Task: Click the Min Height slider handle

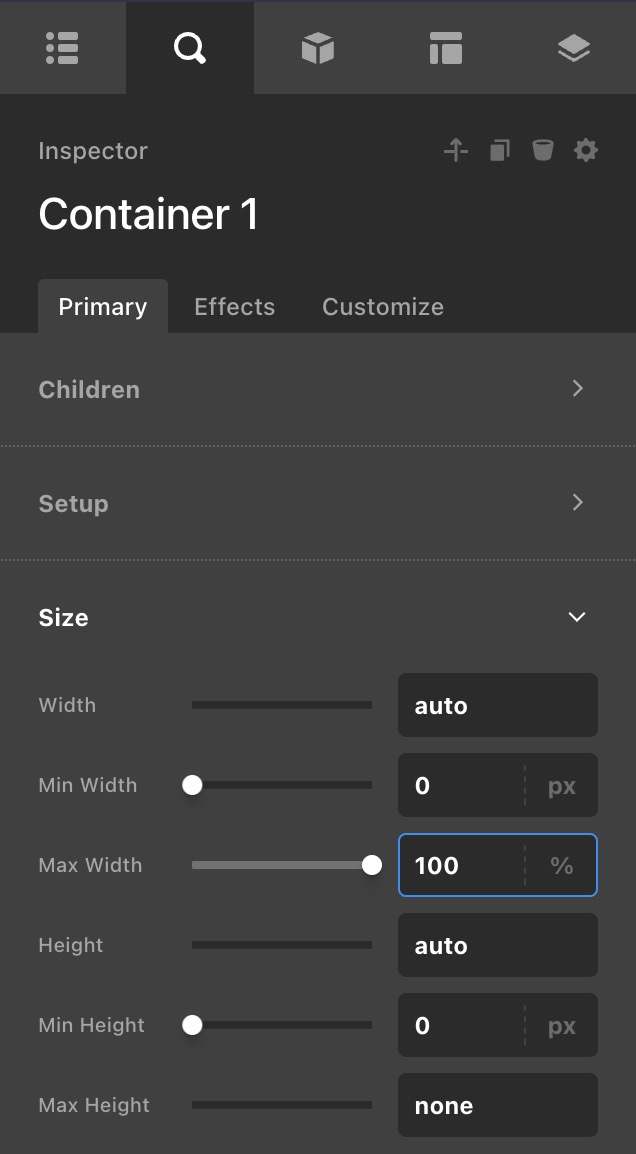Action: click(192, 1025)
